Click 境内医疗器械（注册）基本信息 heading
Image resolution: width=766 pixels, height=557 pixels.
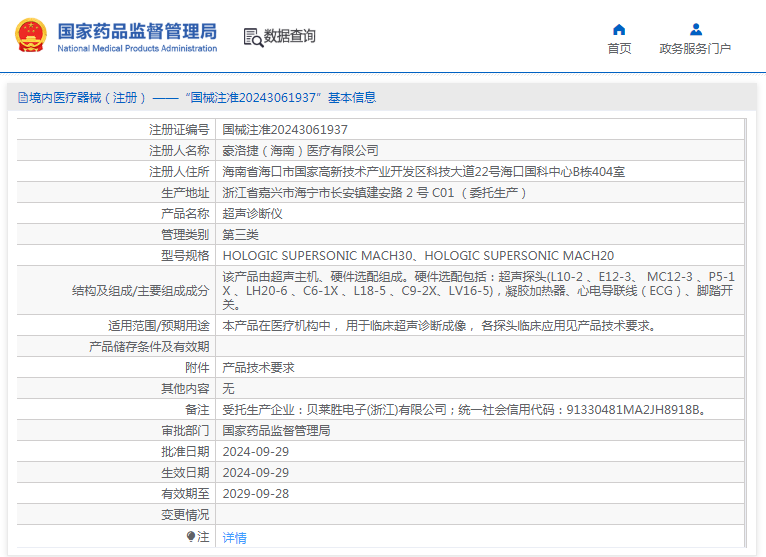tap(197, 98)
